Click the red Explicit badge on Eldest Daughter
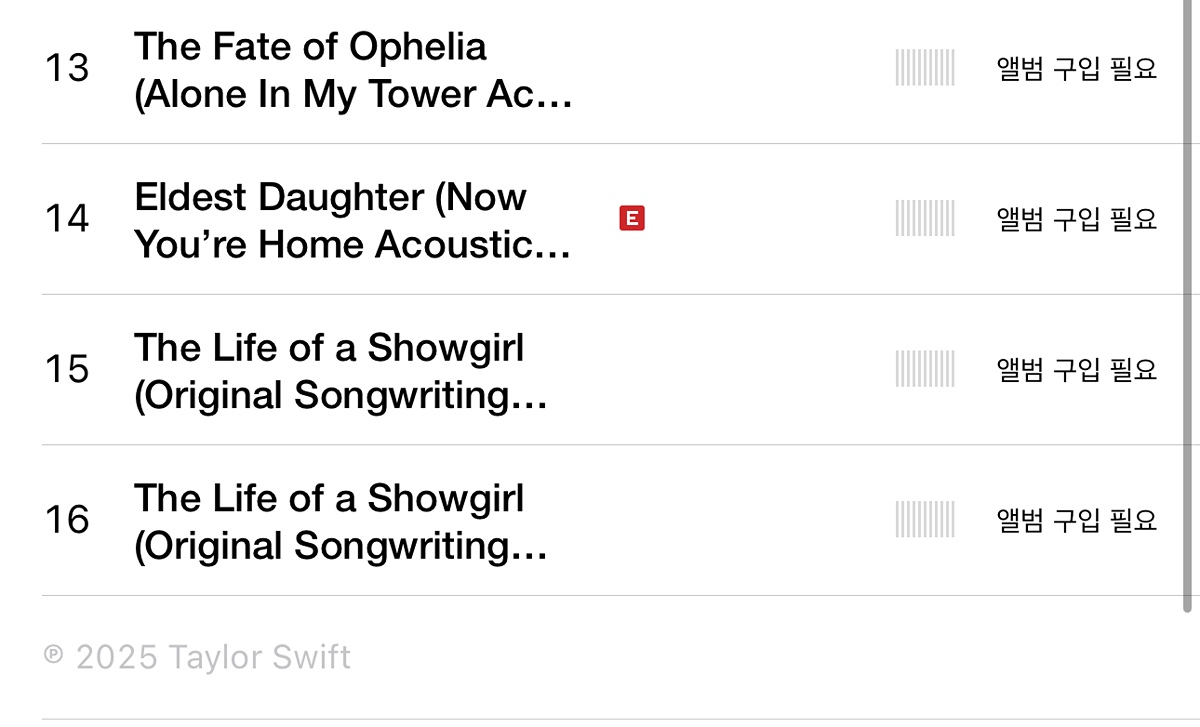Image resolution: width=1200 pixels, height=727 pixels. click(x=632, y=218)
